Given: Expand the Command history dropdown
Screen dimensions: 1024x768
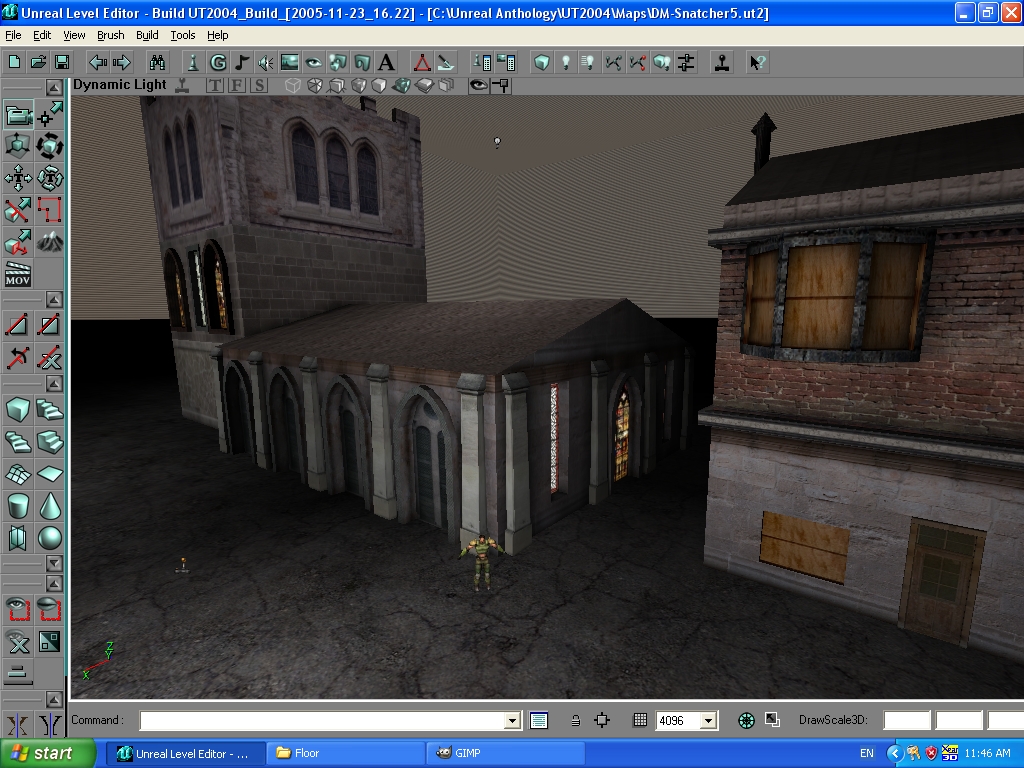Looking at the screenshot, I should [512, 720].
